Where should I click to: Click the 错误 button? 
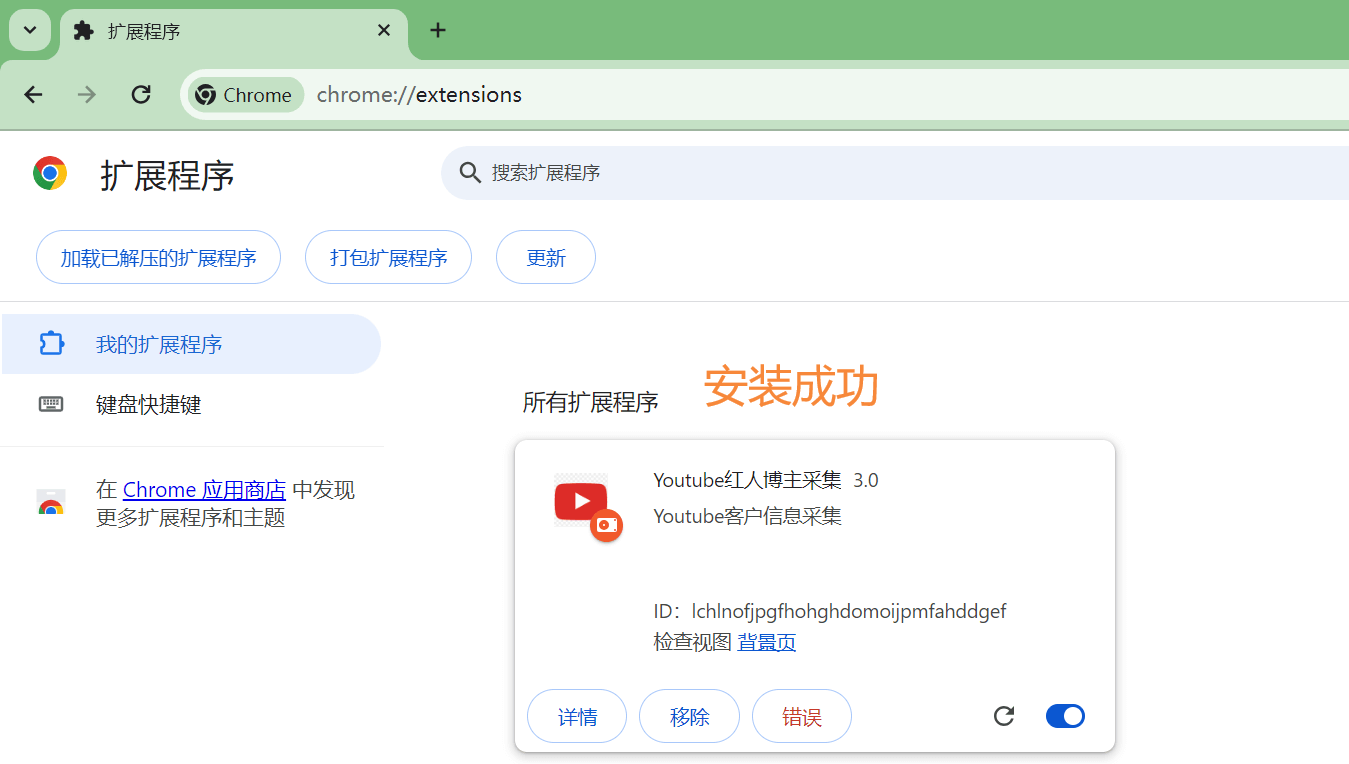click(802, 716)
